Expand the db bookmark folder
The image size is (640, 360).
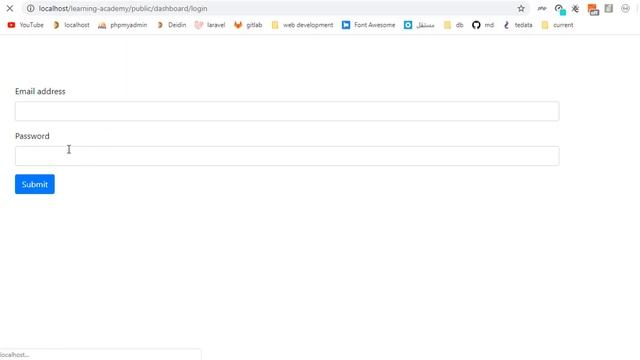[453, 25]
